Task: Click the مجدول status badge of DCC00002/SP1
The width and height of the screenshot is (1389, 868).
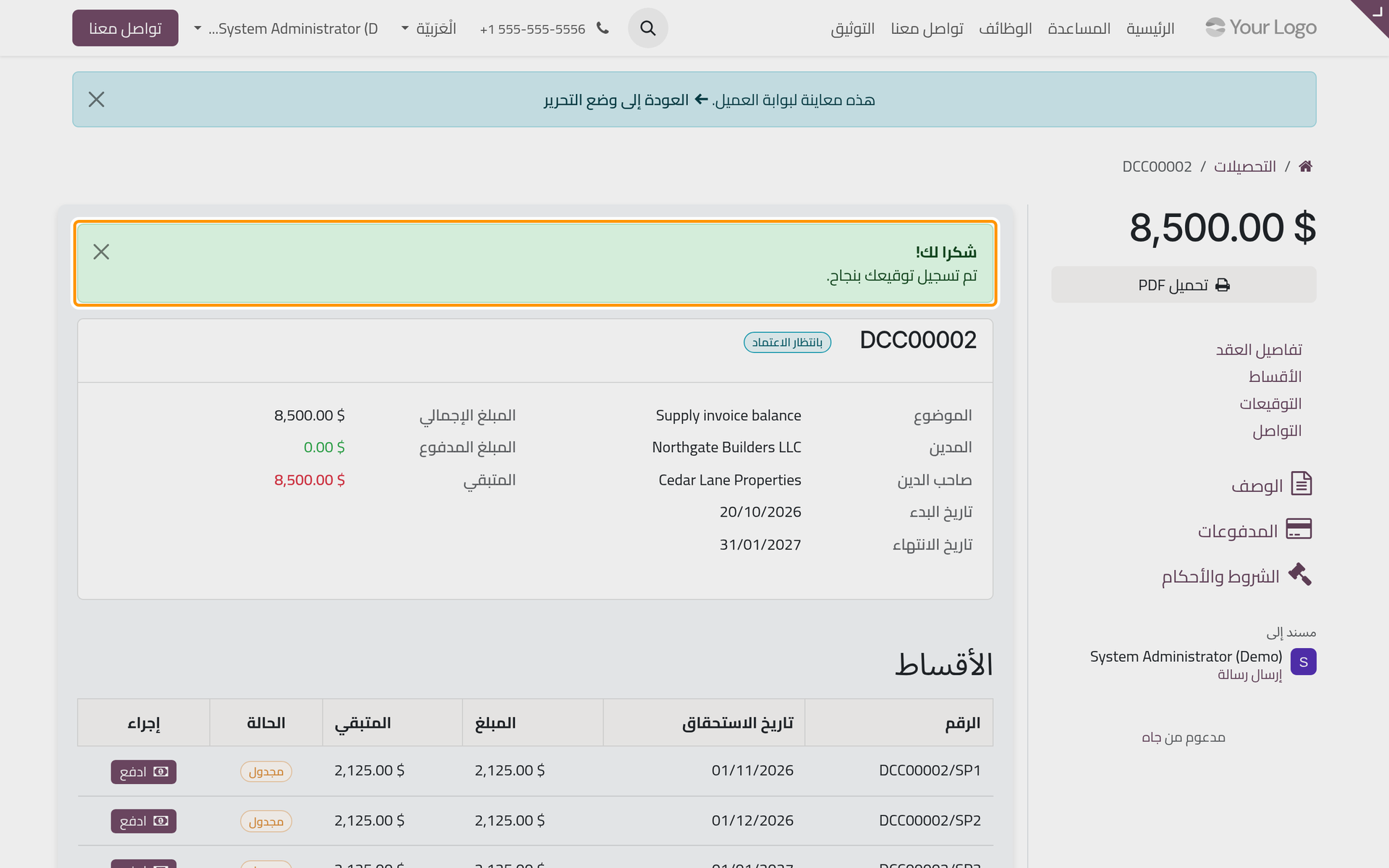Action: (266, 772)
